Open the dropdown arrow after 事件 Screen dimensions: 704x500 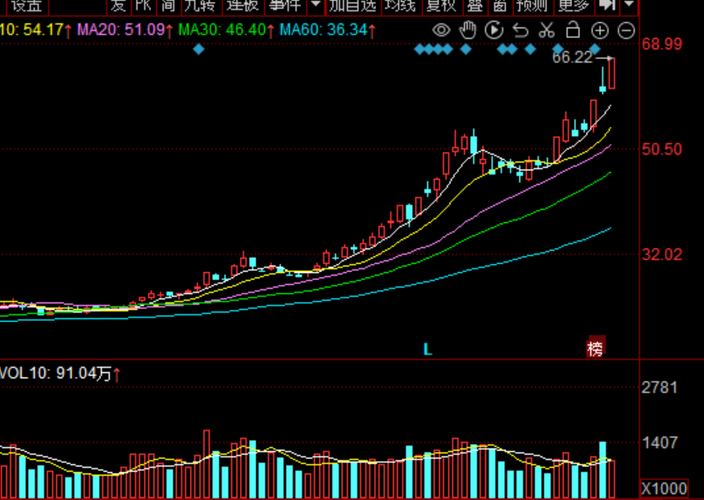click(316, 5)
